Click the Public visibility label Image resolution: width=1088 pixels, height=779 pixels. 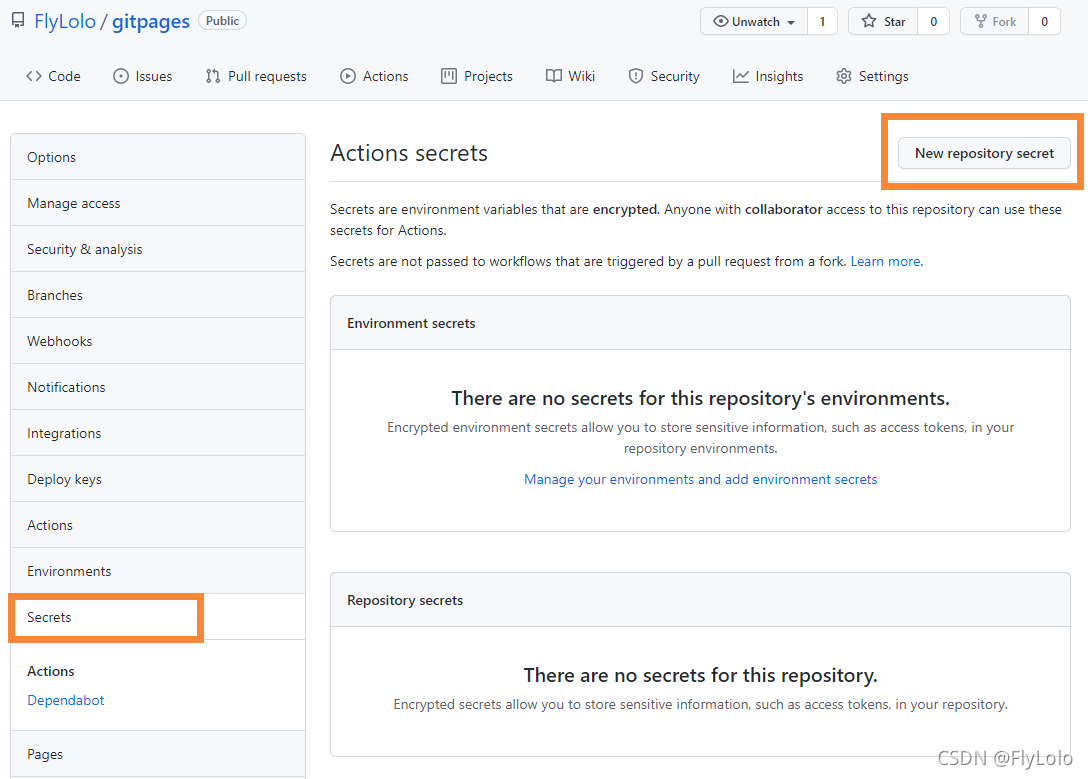(222, 21)
